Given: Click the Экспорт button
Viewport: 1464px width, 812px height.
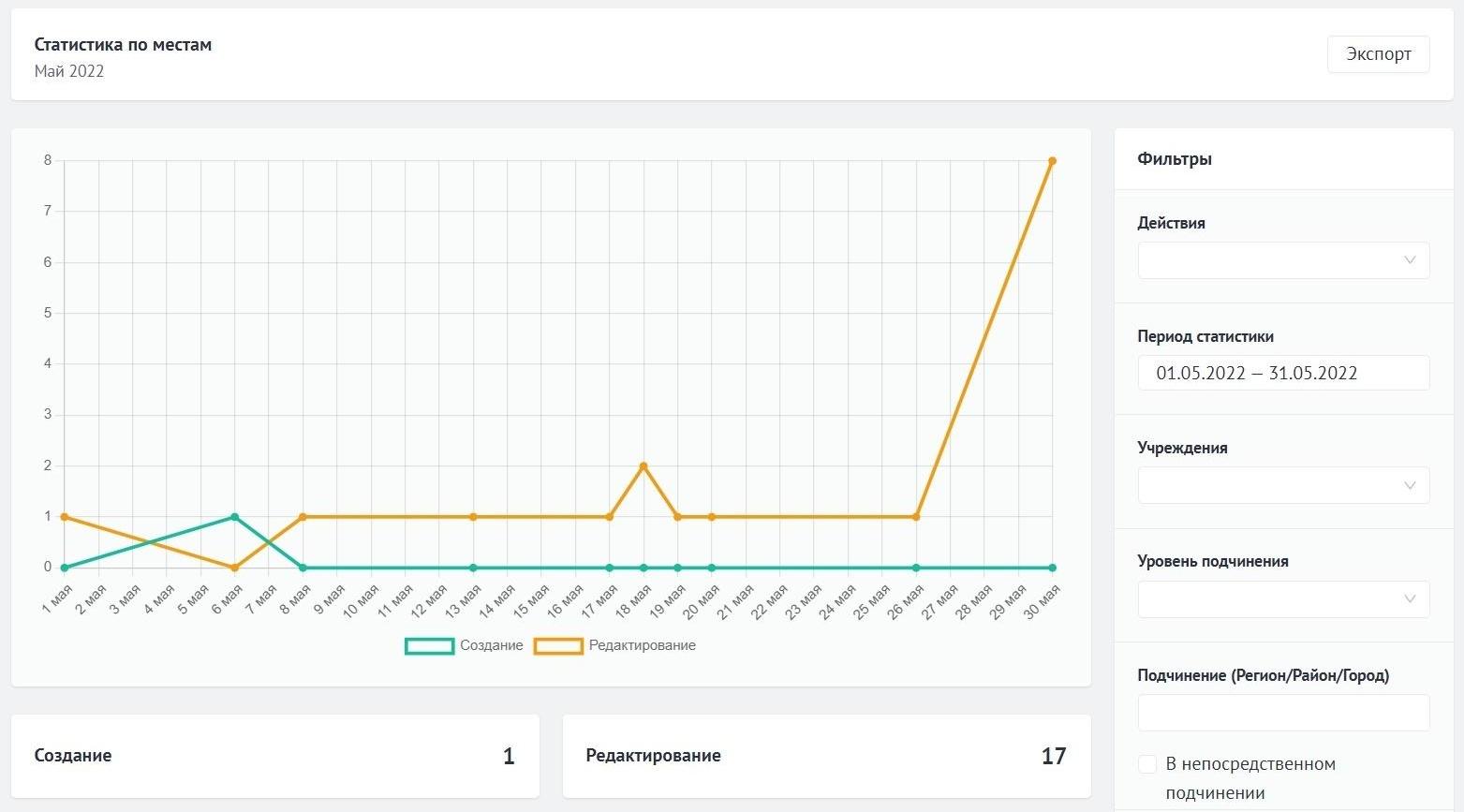Looking at the screenshot, I should coord(1378,54).
